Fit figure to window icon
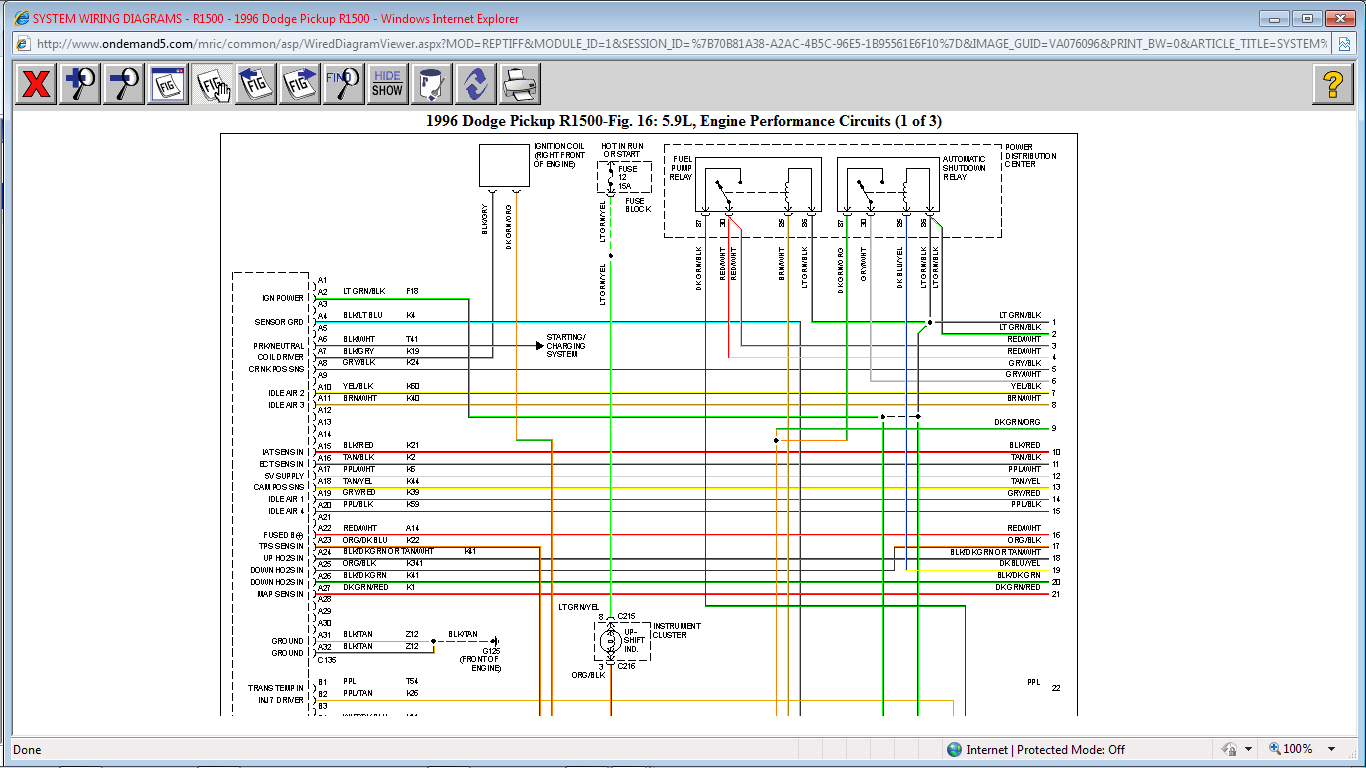Viewport: 1366px width, 768px height. click(x=168, y=84)
